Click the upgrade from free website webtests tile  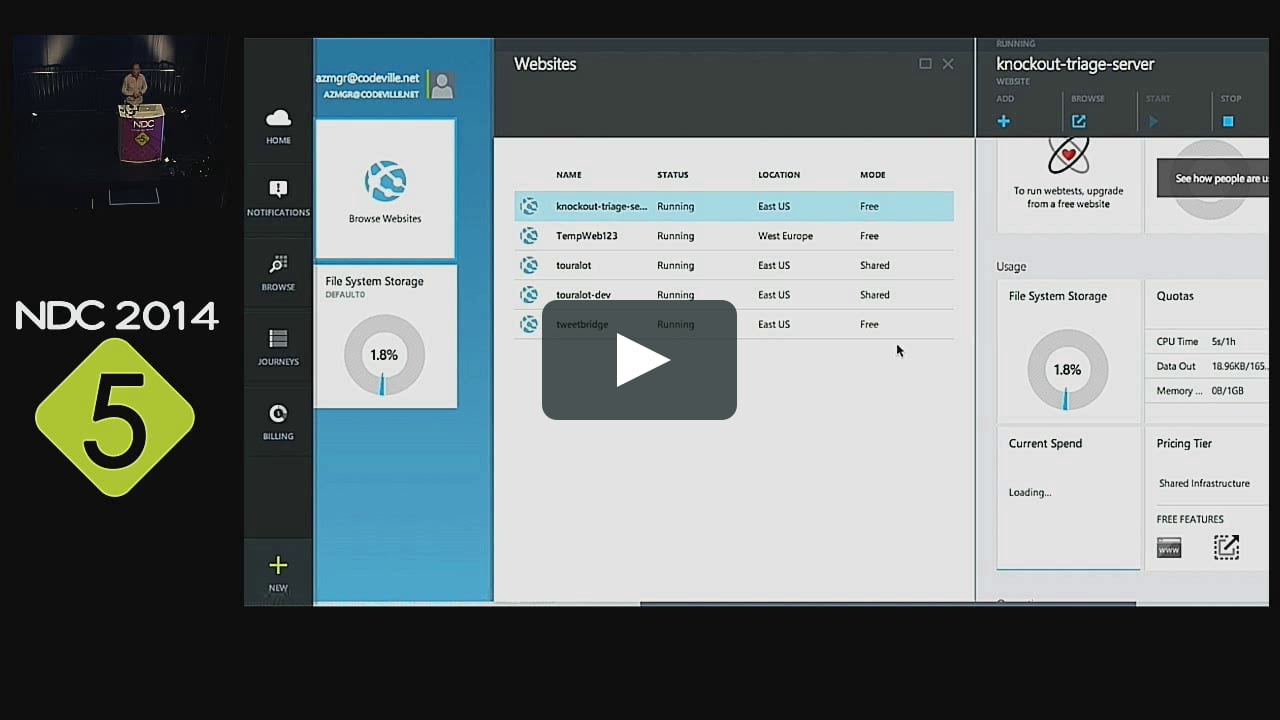[1068, 185]
